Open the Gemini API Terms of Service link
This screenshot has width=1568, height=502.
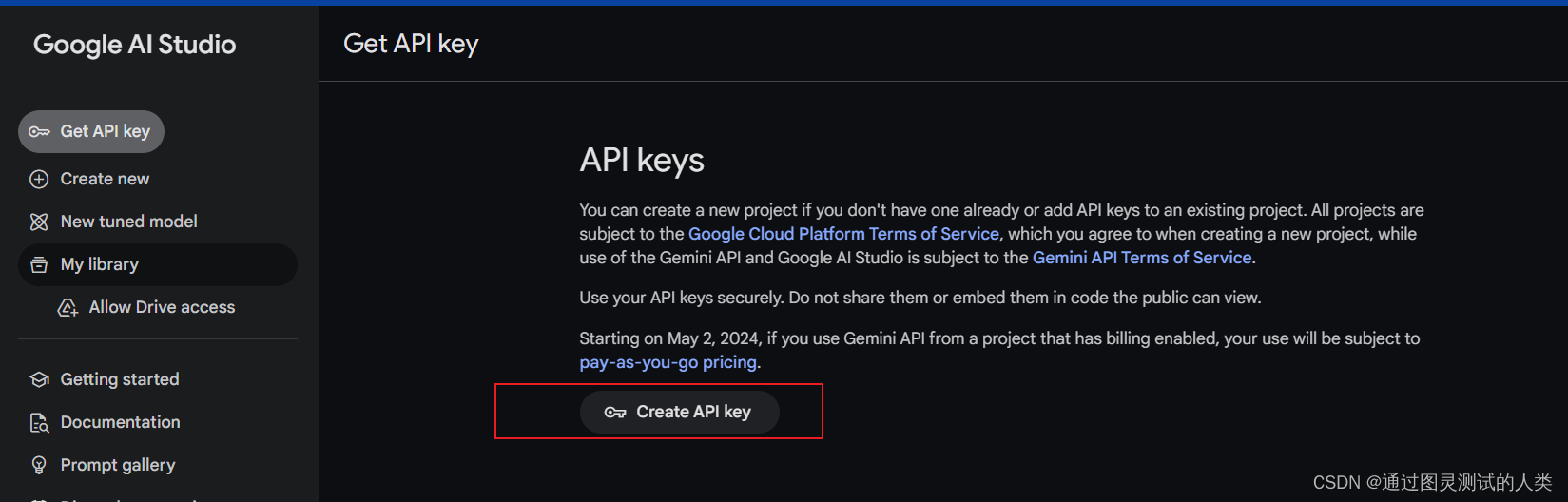click(x=1142, y=258)
